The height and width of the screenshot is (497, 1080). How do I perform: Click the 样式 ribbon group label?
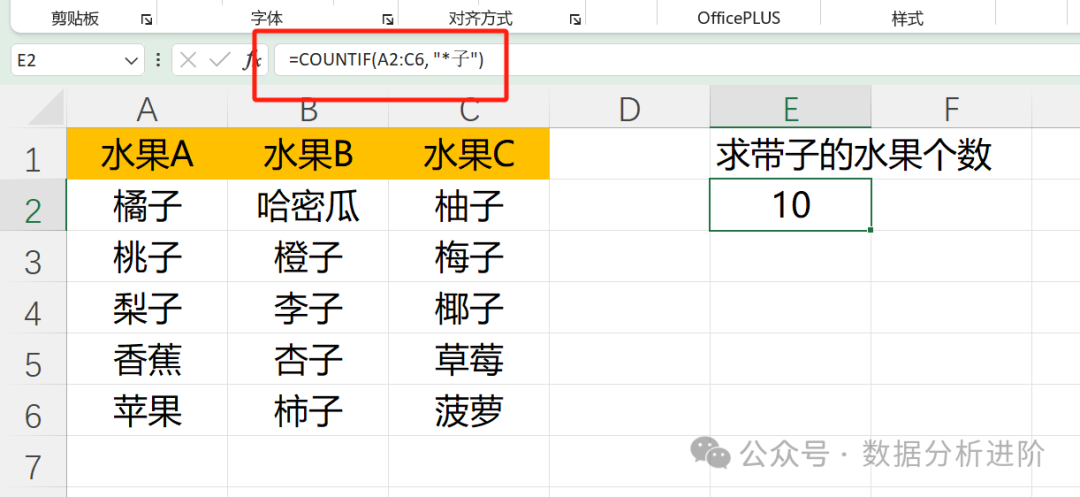click(907, 18)
